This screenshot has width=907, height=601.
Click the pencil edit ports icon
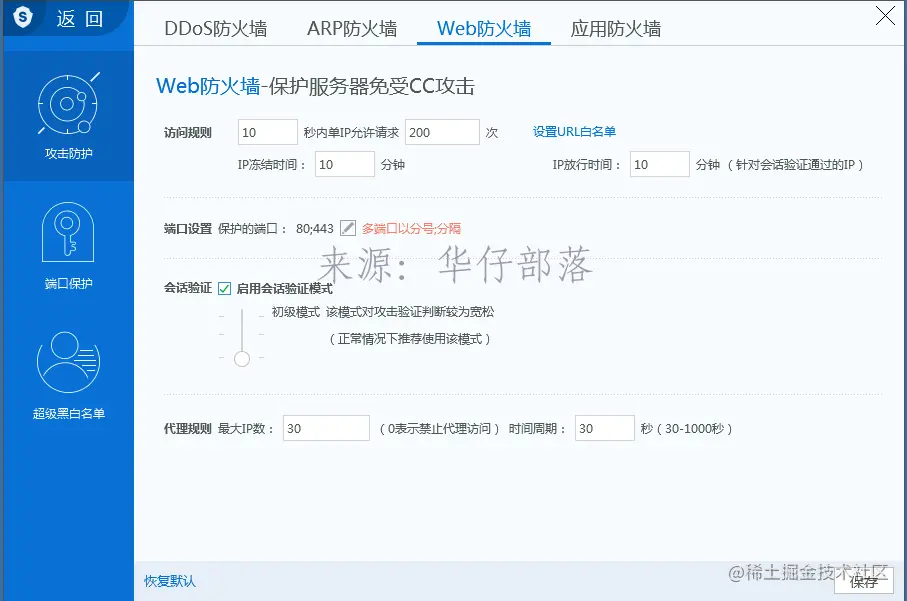pos(348,228)
